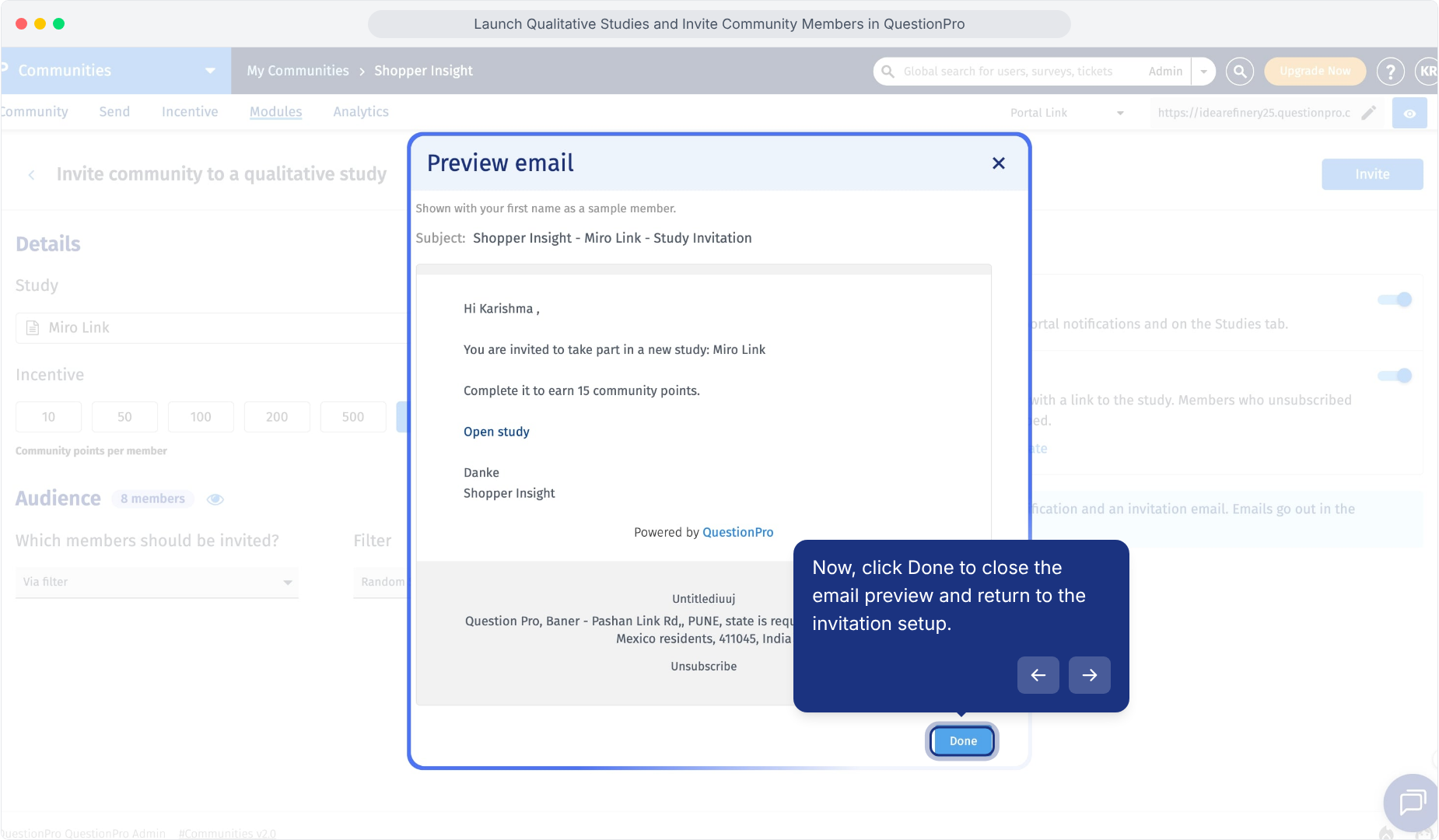Toggle the first notification switch off
Image resolution: width=1439 pixels, height=840 pixels.
pos(1395,299)
